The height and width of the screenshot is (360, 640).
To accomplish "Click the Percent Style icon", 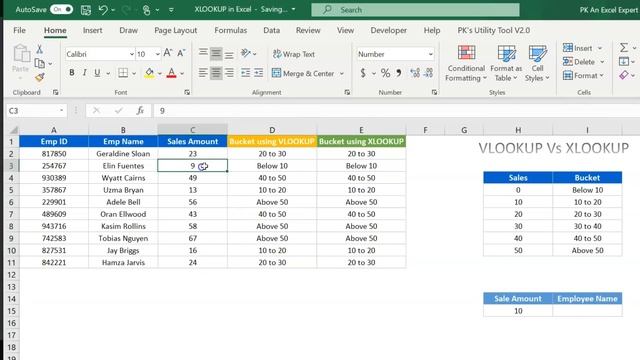I will [x=385, y=73].
